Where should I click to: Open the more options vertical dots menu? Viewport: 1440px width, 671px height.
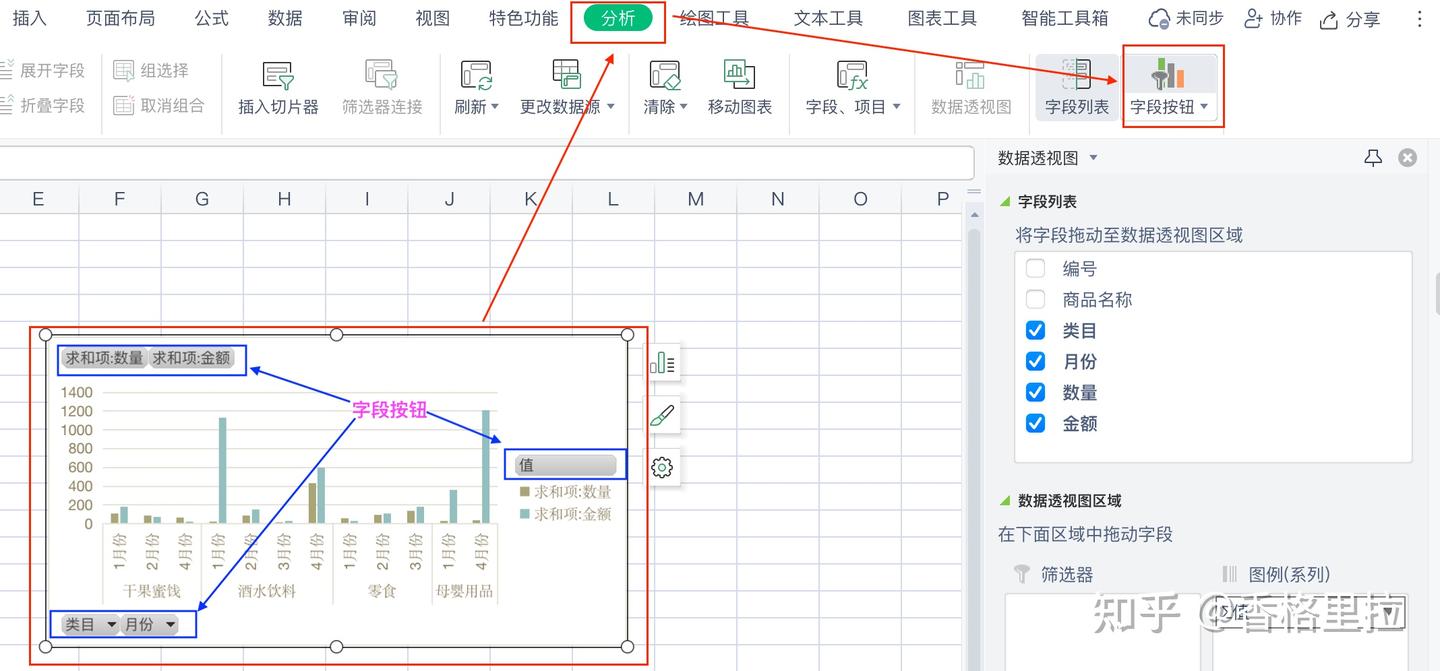pyautogui.click(x=1420, y=19)
